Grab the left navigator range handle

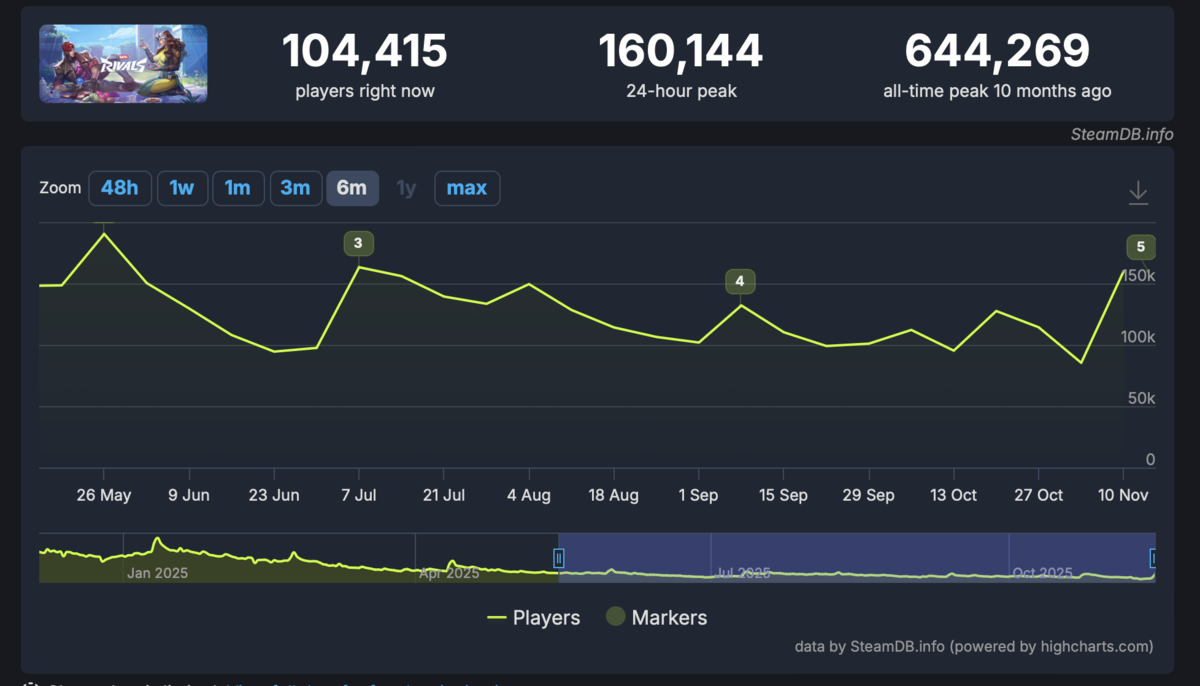[559, 558]
